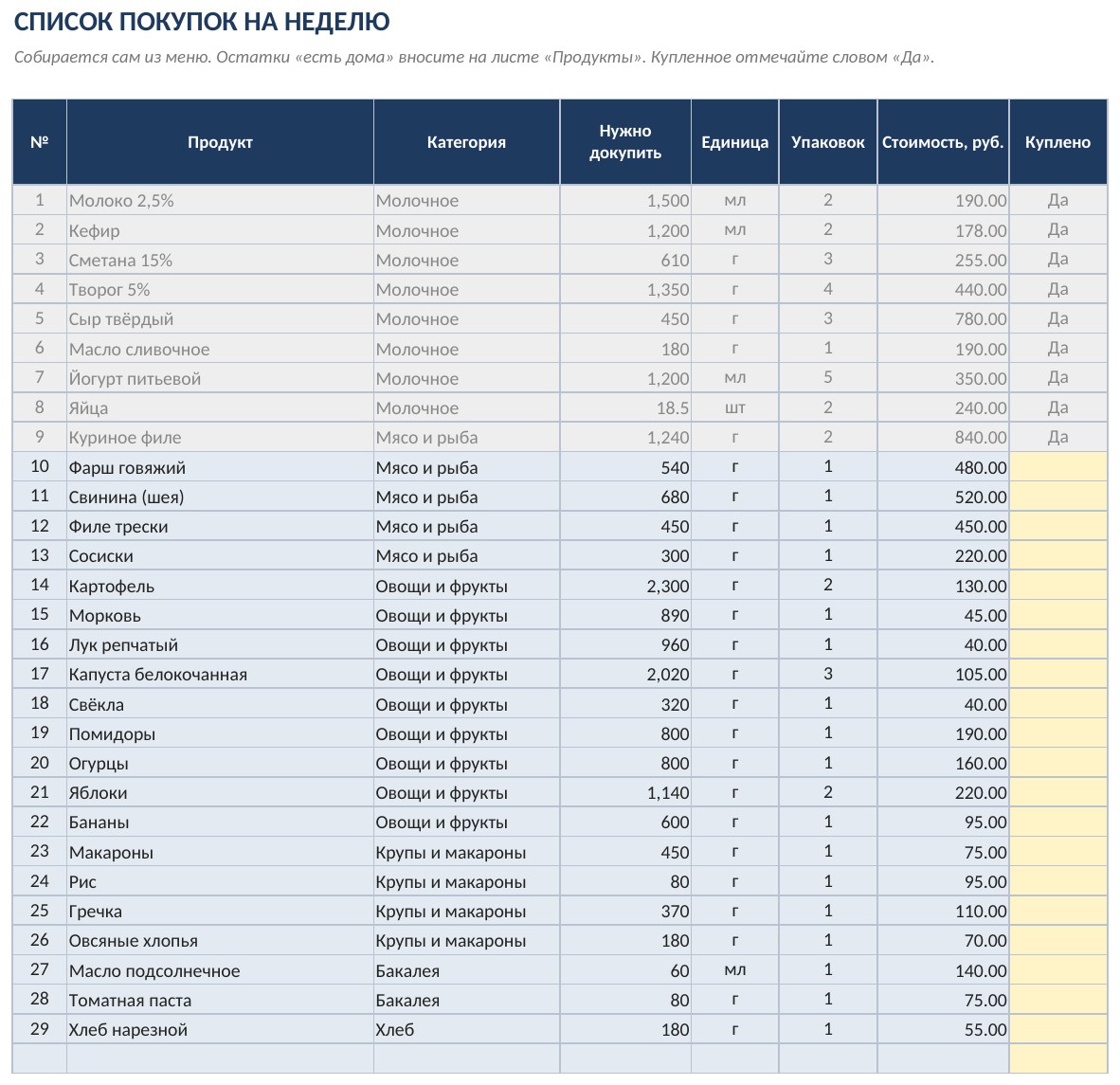
Task: Select the «Гречка» product cell
Action: [220, 911]
